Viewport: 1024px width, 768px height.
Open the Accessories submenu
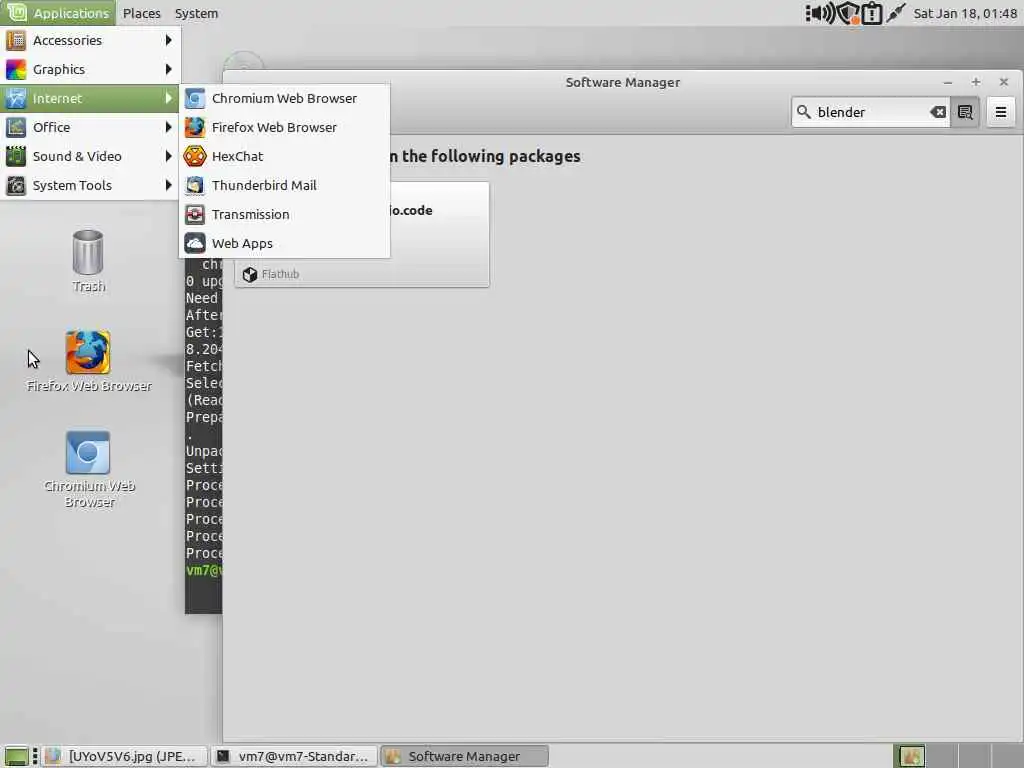click(x=90, y=40)
